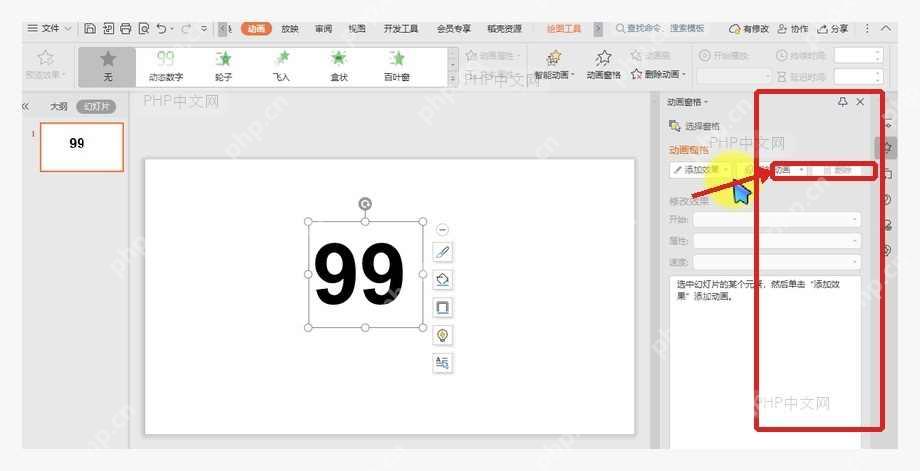Click the 动画窗格 ribbon button
Screen dimensions: 920x471
[x=603, y=65]
